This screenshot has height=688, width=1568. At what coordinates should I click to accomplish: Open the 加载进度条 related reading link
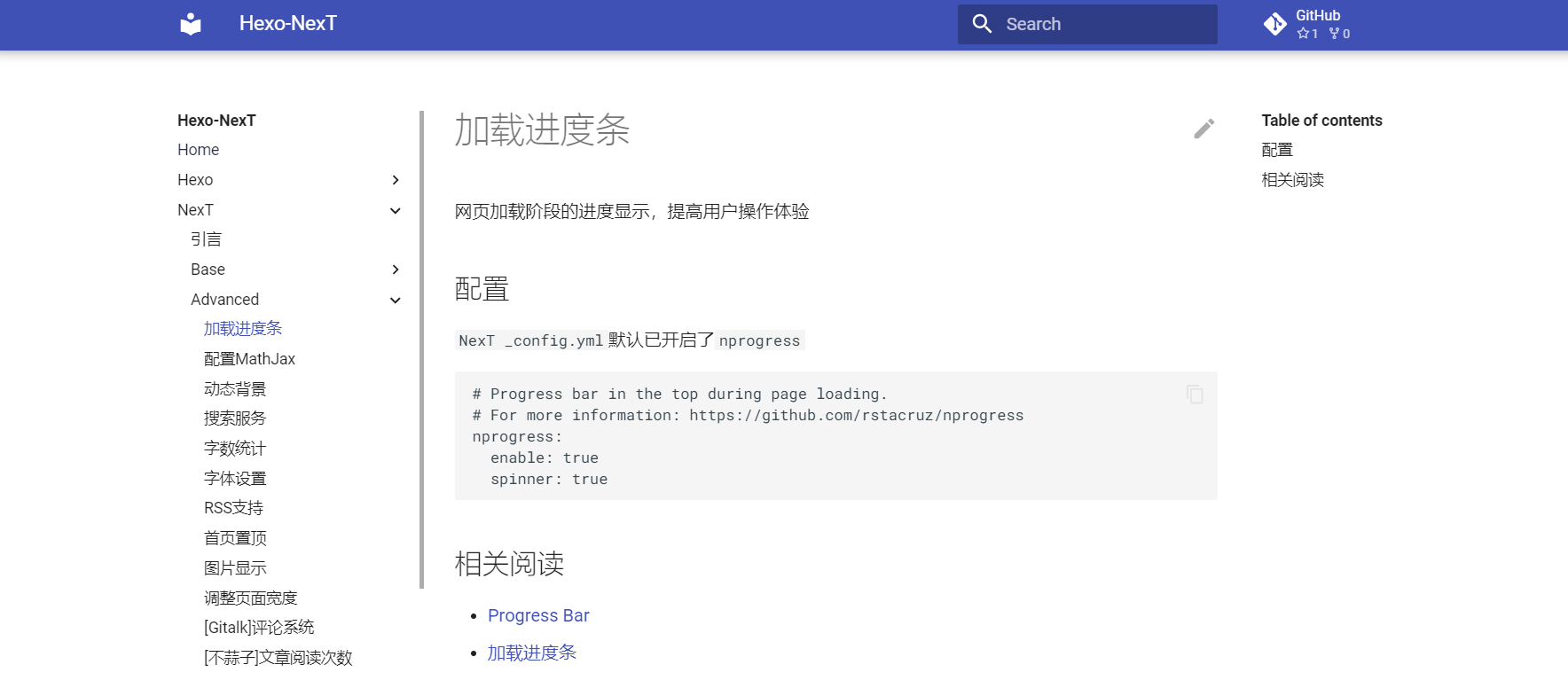tap(532, 653)
